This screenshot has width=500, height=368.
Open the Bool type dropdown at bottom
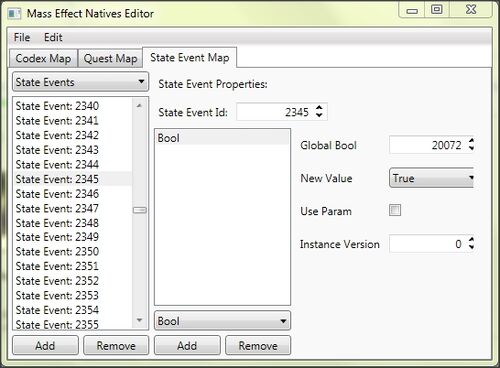tap(222, 321)
